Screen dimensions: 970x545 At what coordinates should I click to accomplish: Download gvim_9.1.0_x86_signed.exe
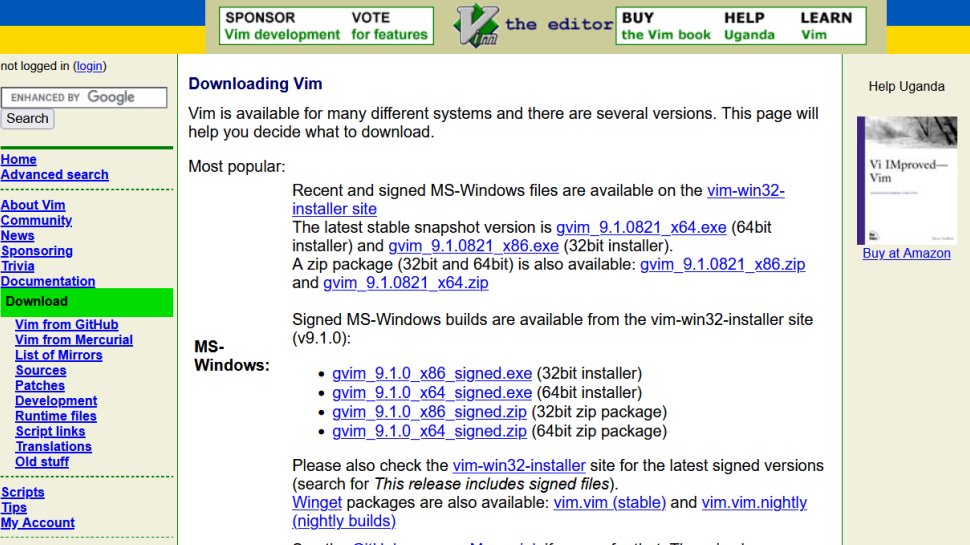[432, 374]
